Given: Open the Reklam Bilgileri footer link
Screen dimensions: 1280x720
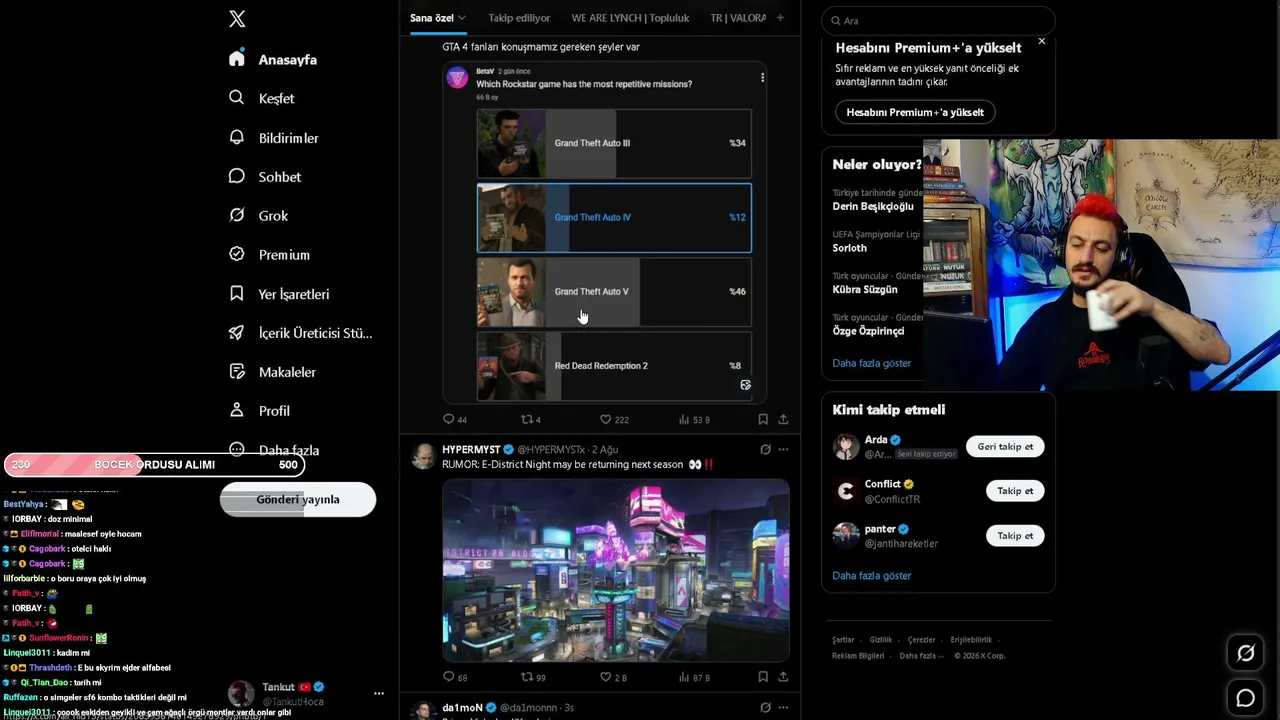Looking at the screenshot, I should point(858,656).
